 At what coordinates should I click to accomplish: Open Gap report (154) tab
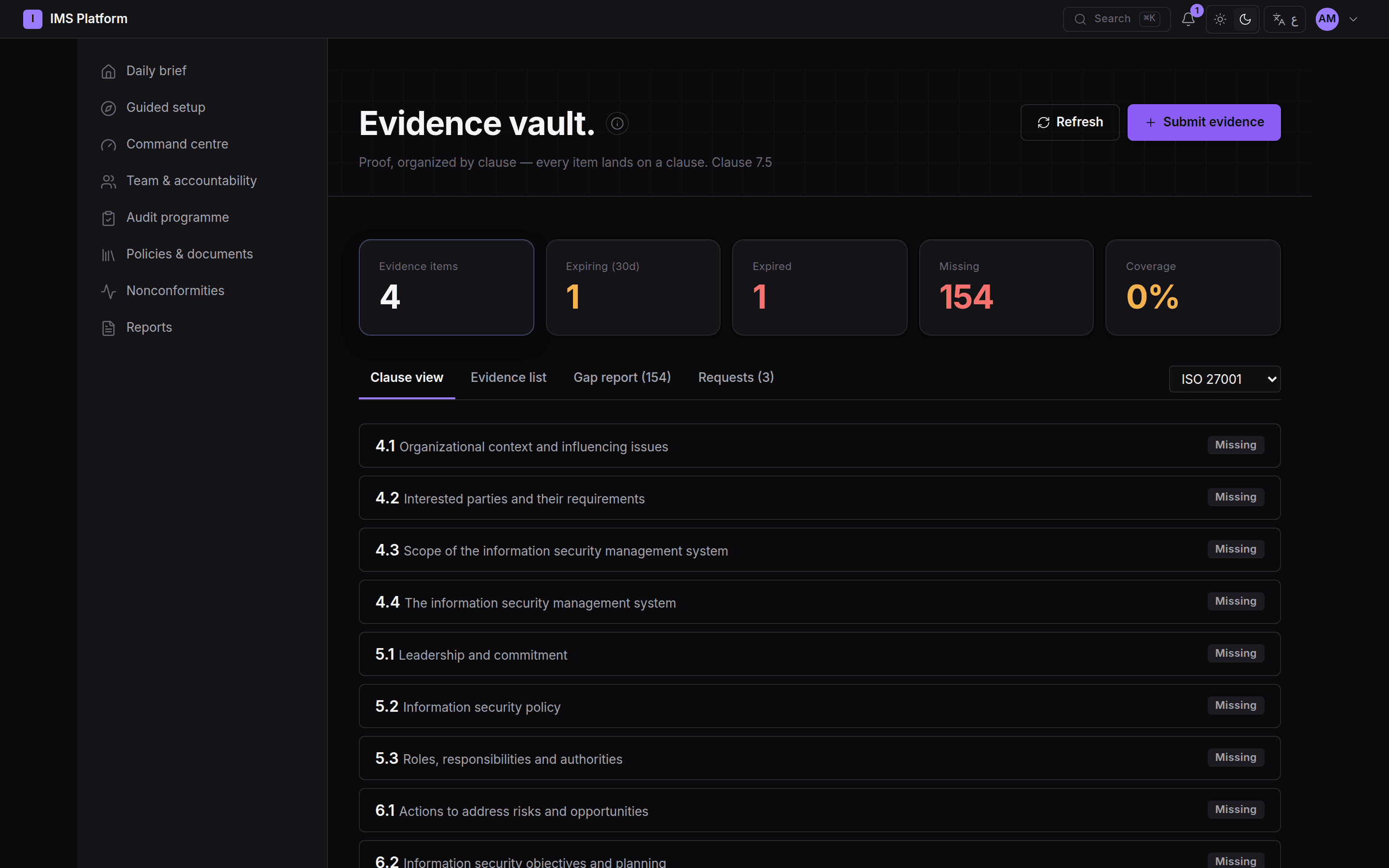[x=622, y=378]
